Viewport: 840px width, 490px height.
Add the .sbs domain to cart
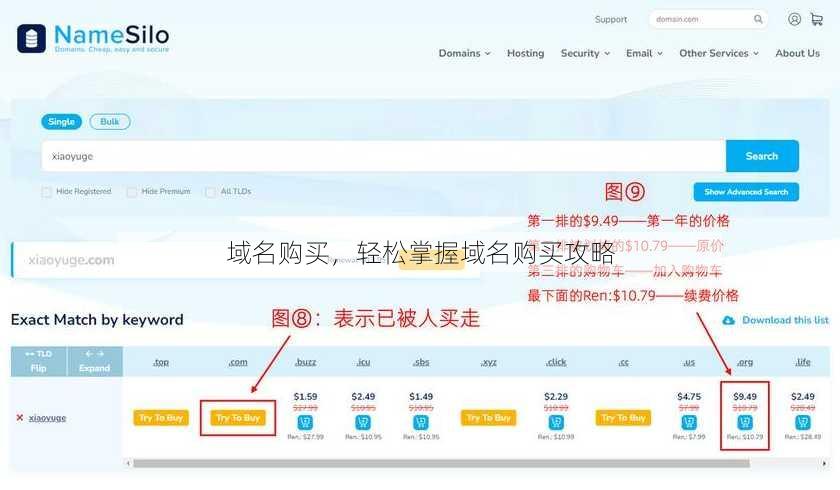[x=421, y=423]
